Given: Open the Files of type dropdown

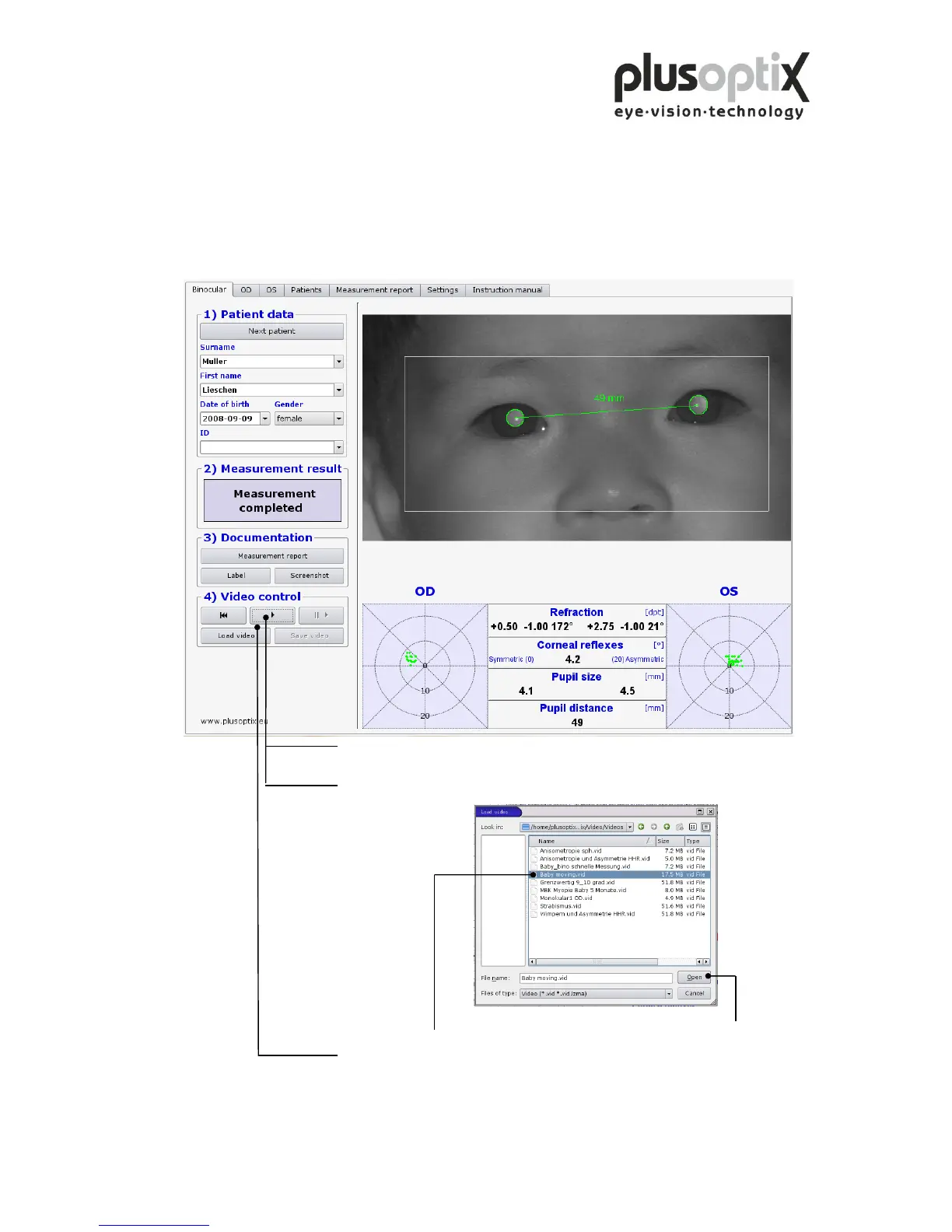Looking at the screenshot, I should pos(668,993).
